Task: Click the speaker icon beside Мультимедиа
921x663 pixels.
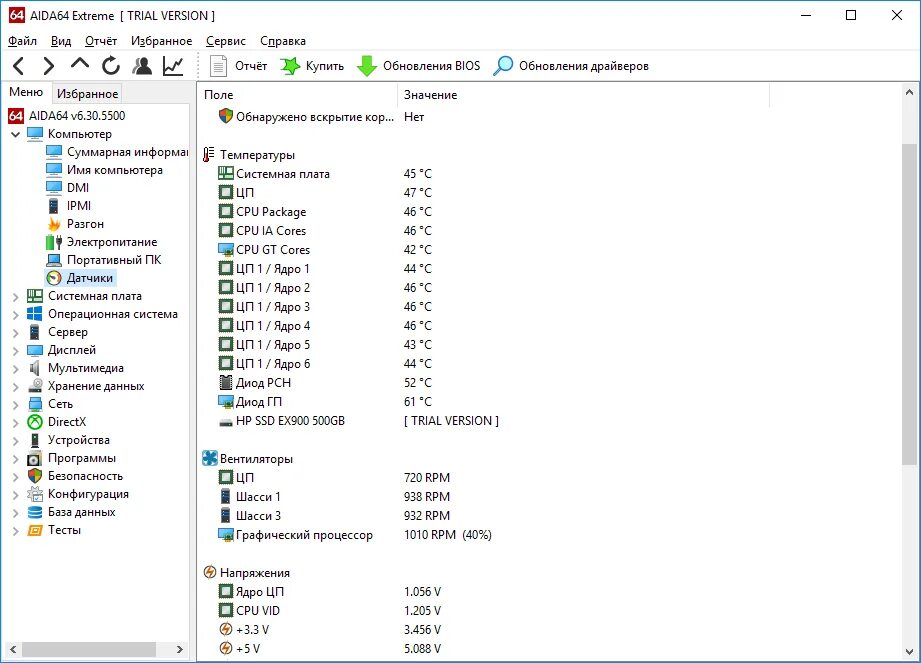Action: 35,368
